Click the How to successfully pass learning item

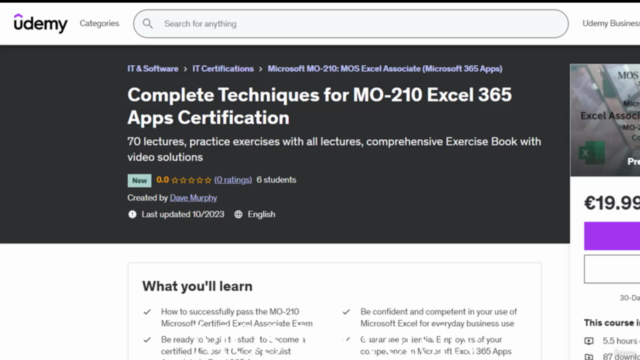click(x=237, y=318)
